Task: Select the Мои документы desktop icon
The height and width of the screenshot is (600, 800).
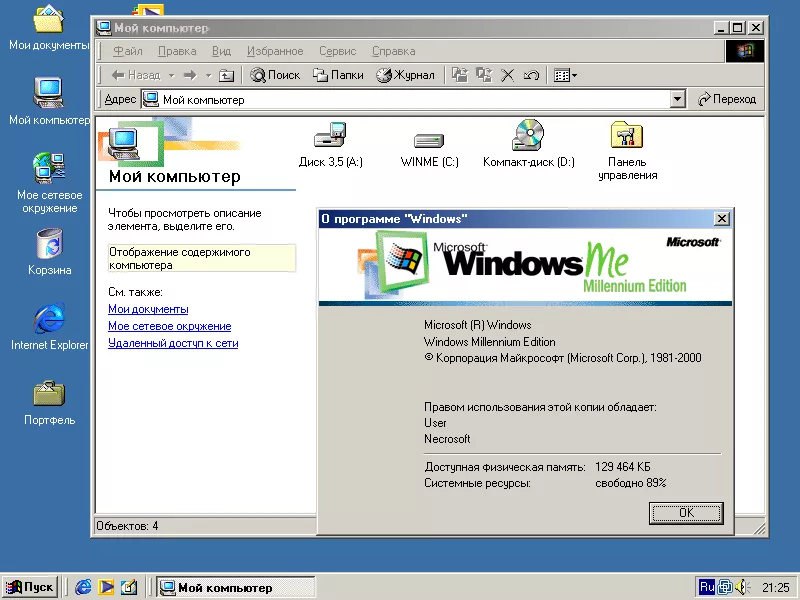Action: pos(49,27)
